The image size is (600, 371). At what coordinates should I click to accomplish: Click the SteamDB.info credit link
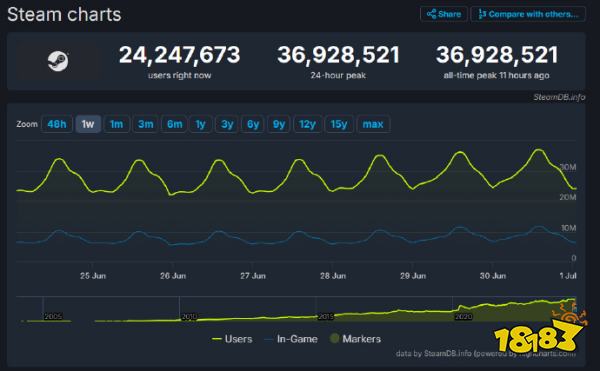click(559, 97)
